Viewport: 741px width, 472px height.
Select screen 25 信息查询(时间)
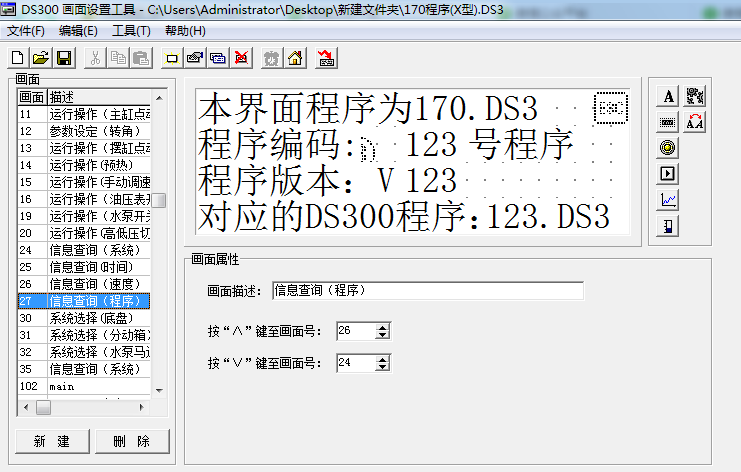click(84, 267)
